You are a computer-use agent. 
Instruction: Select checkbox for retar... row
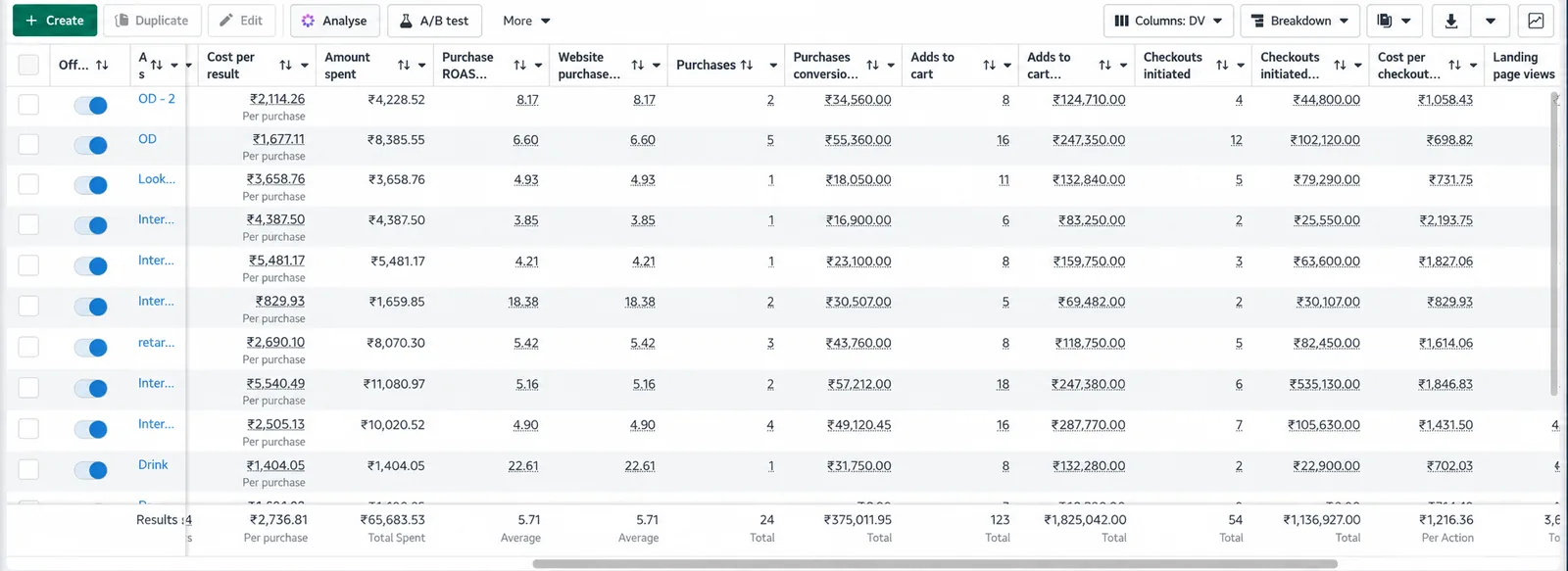tap(28, 348)
